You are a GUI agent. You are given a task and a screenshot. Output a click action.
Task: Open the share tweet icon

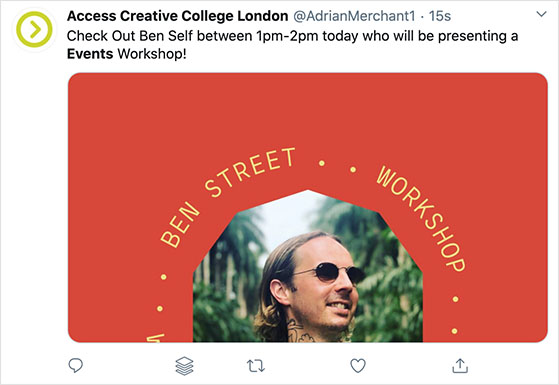pos(460,366)
